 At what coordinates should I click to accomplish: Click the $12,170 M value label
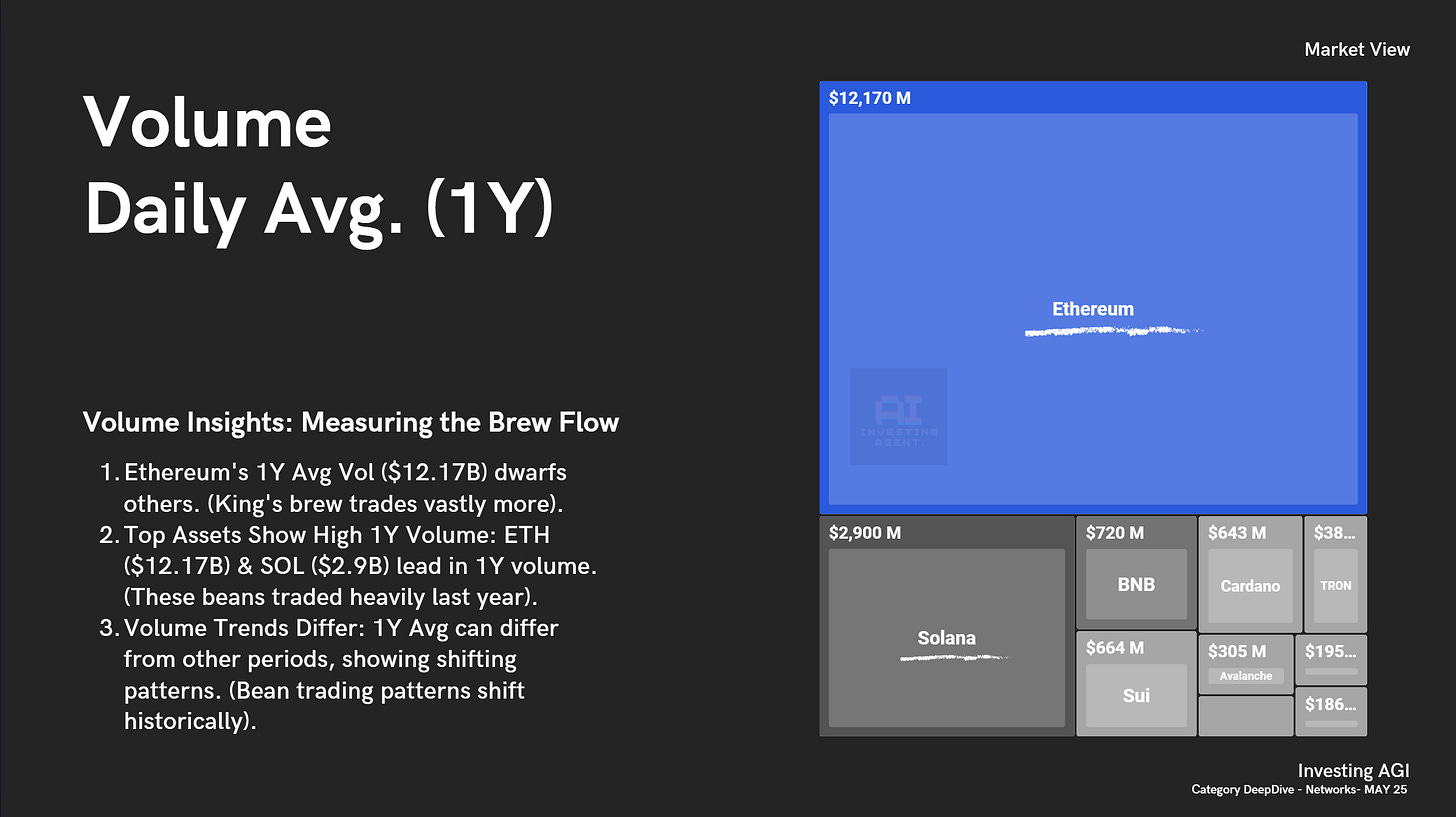pos(870,98)
